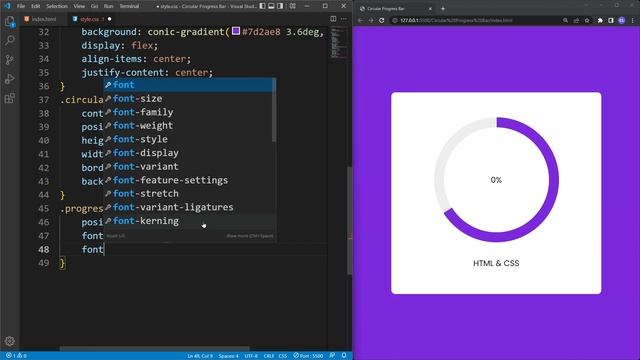
Task: Click the #7d2ae8 color swatch on line 32
Action: 236,31
